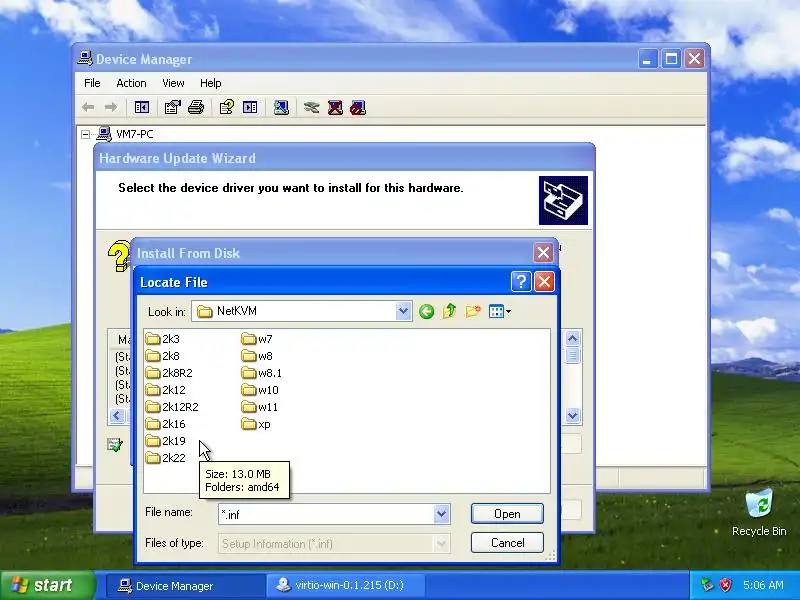Screen dimensions: 800x600
Task: Open Properties icon in Device Manager toolbar
Action: [x=172, y=107]
